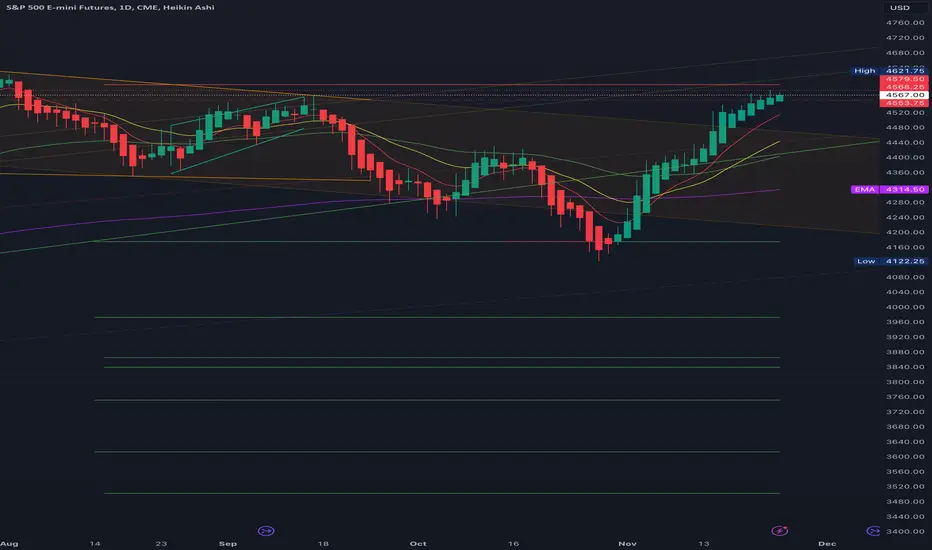The height and width of the screenshot is (550, 932).
Task: Click the 3440.00 price axis value
Action: point(905,517)
